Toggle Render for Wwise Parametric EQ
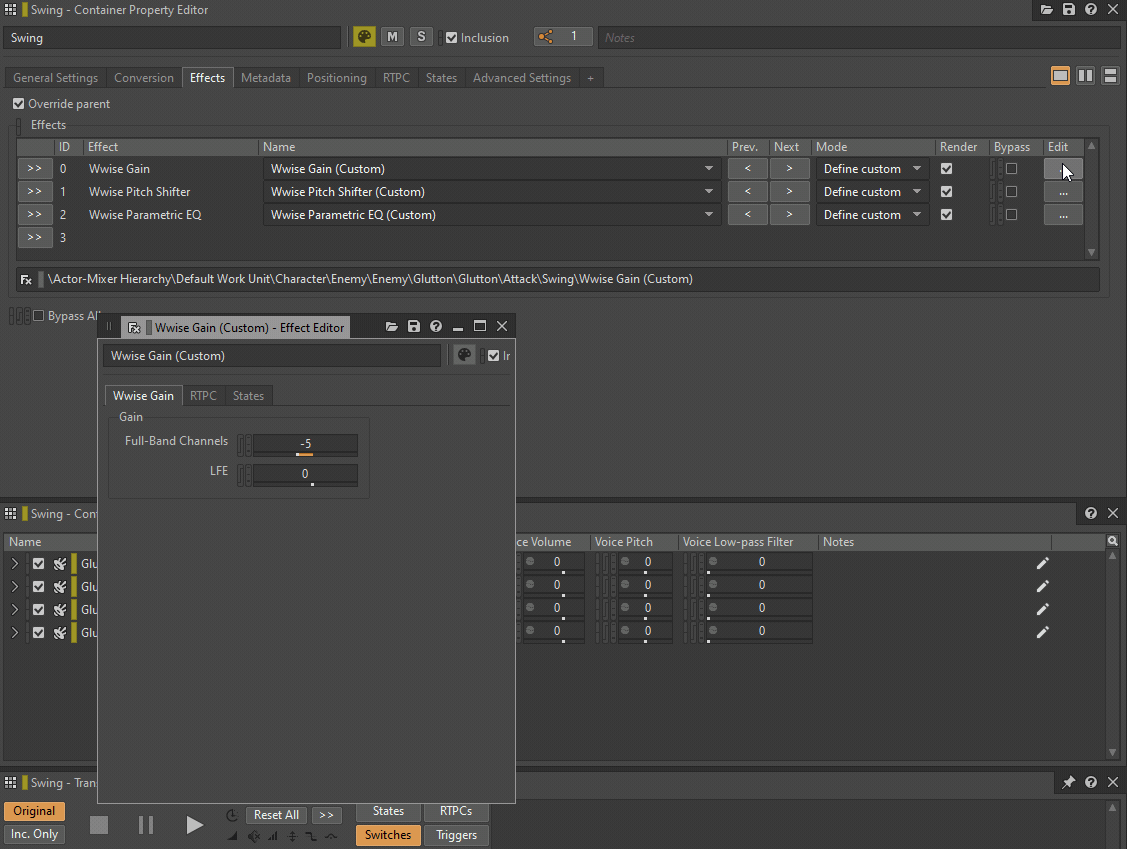The width and height of the screenshot is (1127, 849). 947,215
